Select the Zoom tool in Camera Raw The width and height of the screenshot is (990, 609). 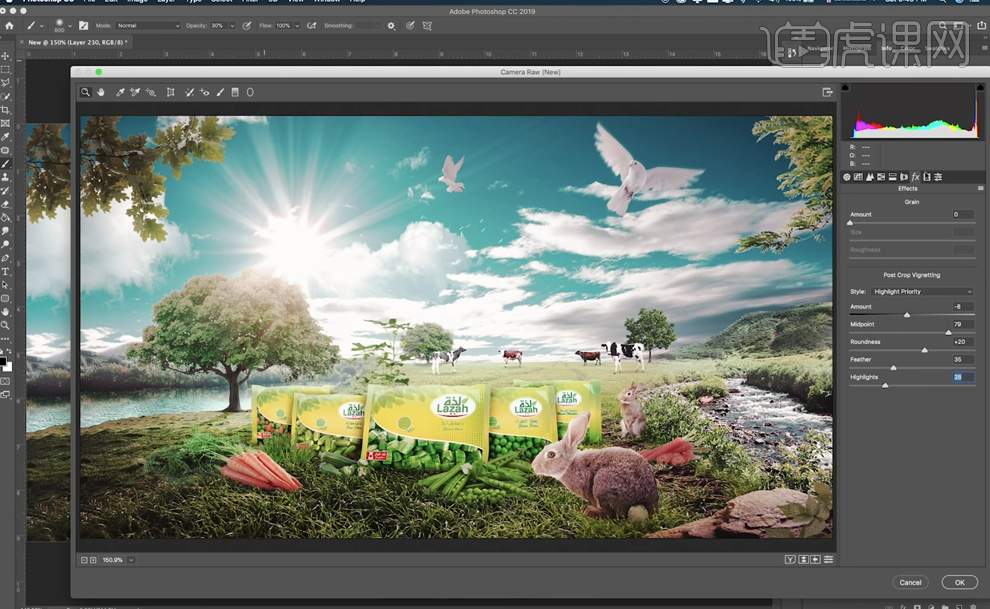point(85,92)
